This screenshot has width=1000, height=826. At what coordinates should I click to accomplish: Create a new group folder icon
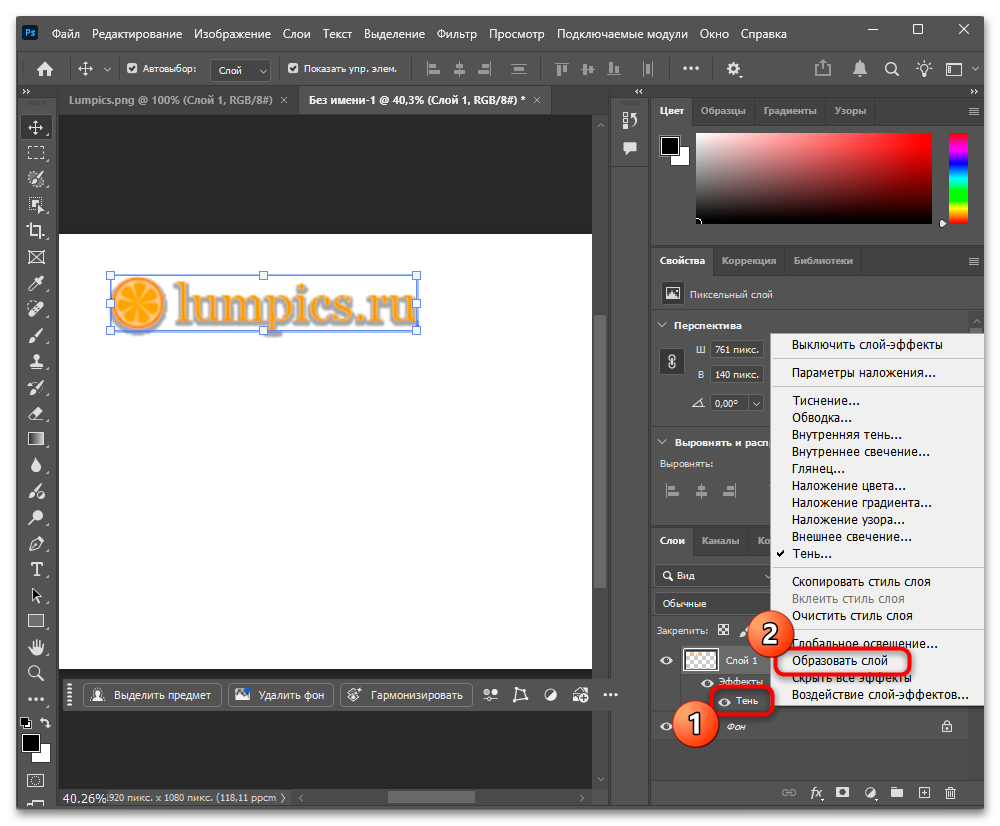click(x=897, y=792)
